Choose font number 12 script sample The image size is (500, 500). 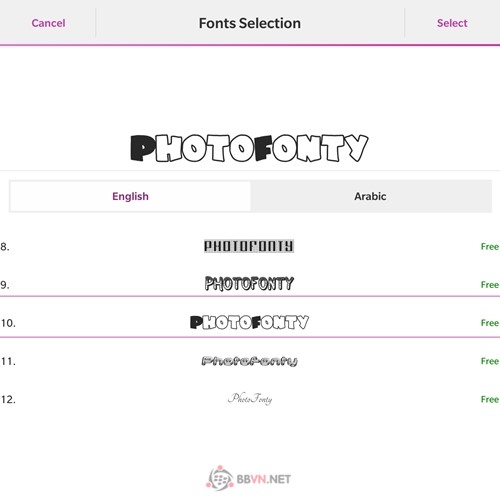[250, 398]
